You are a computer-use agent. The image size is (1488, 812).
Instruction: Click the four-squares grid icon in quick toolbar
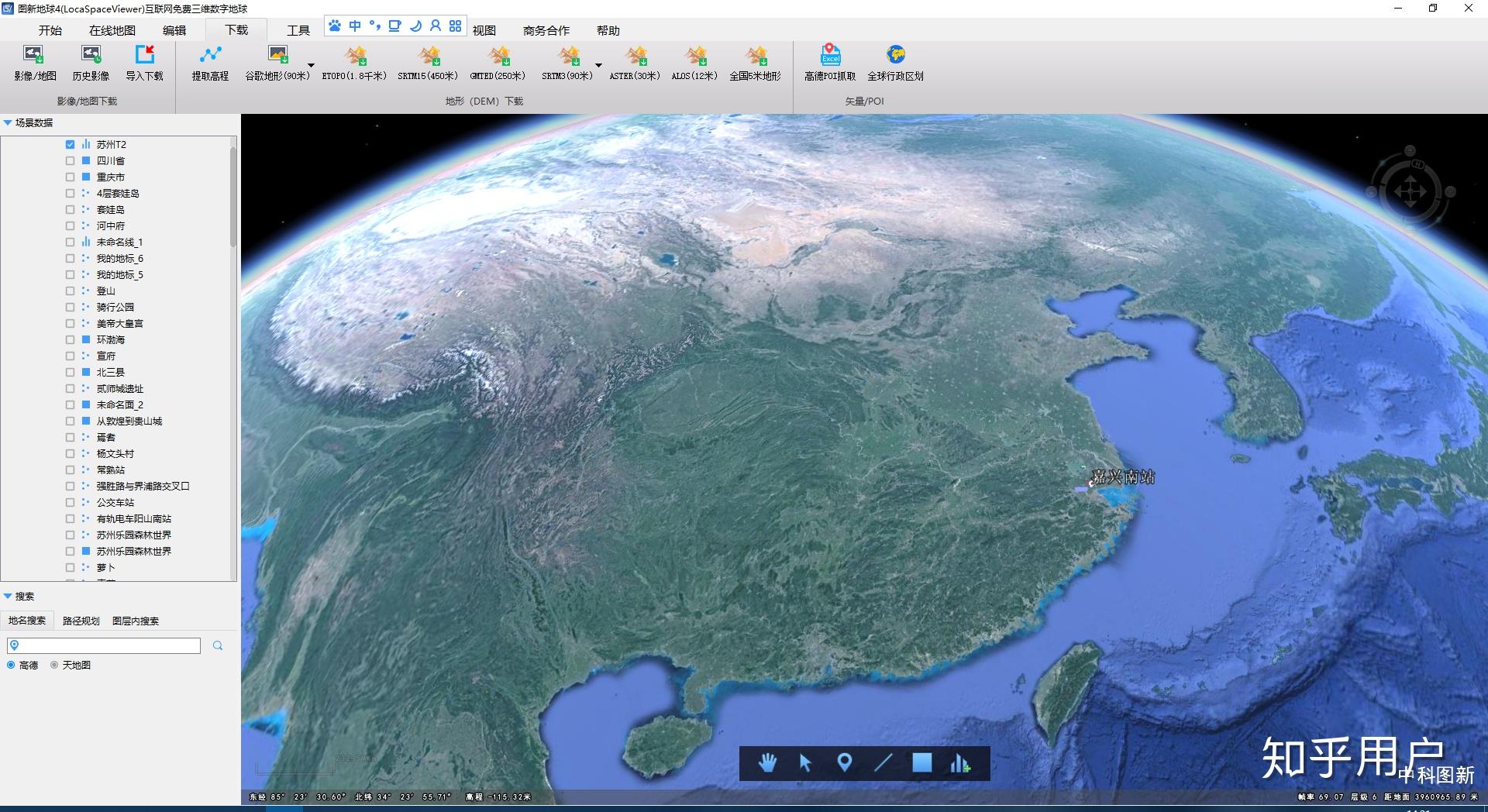[x=456, y=26]
